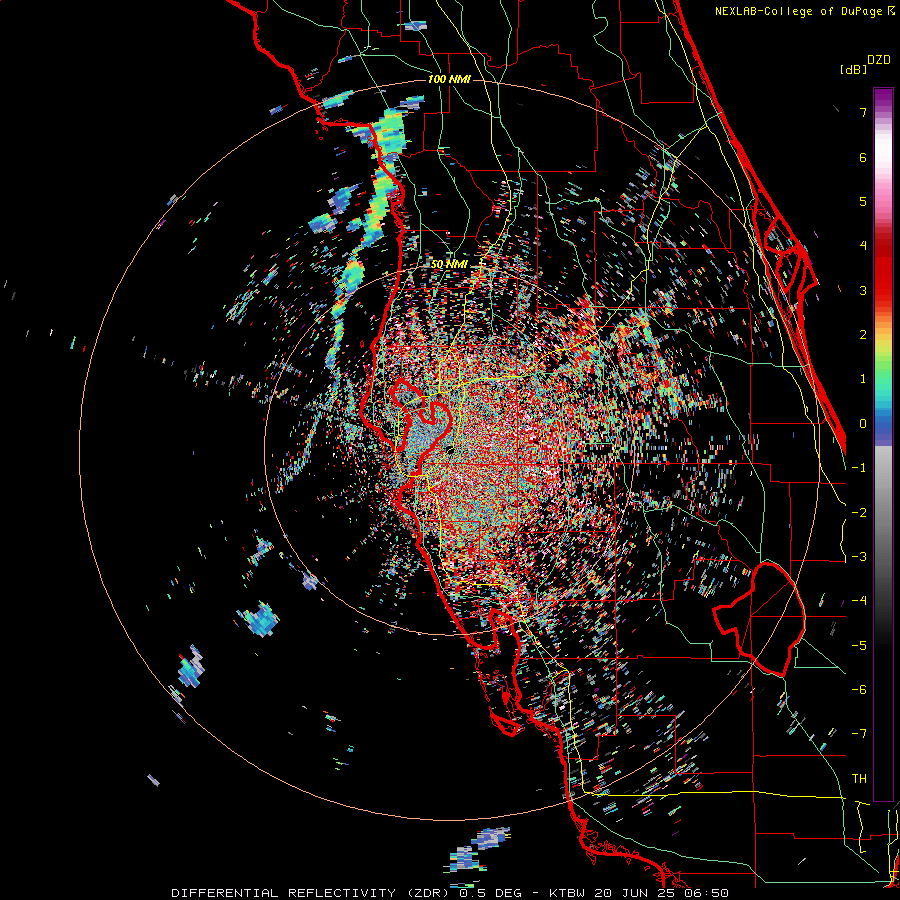The width and height of the screenshot is (900, 900).
Task: Click the 50 NMI range ring label
Action: (449, 264)
